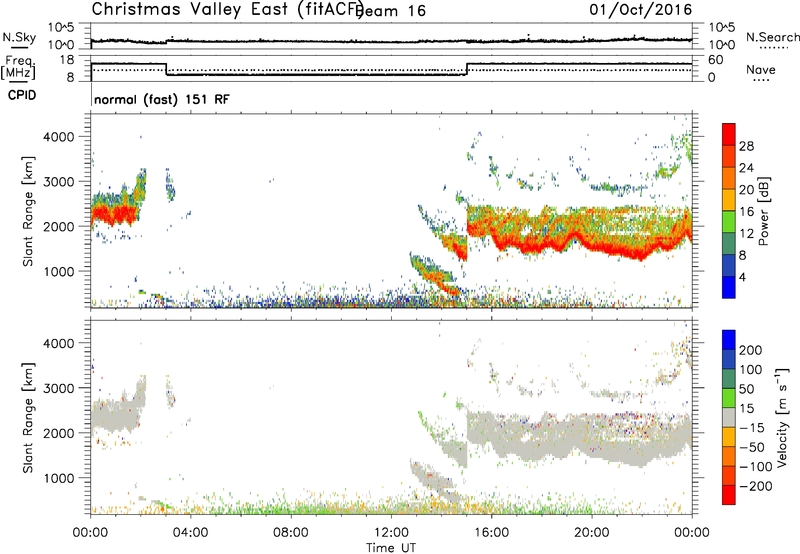The height and width of the screenshot is (554, 800).
Task: Click the 'N.Search' legend label
Action: tap(772, 37)
